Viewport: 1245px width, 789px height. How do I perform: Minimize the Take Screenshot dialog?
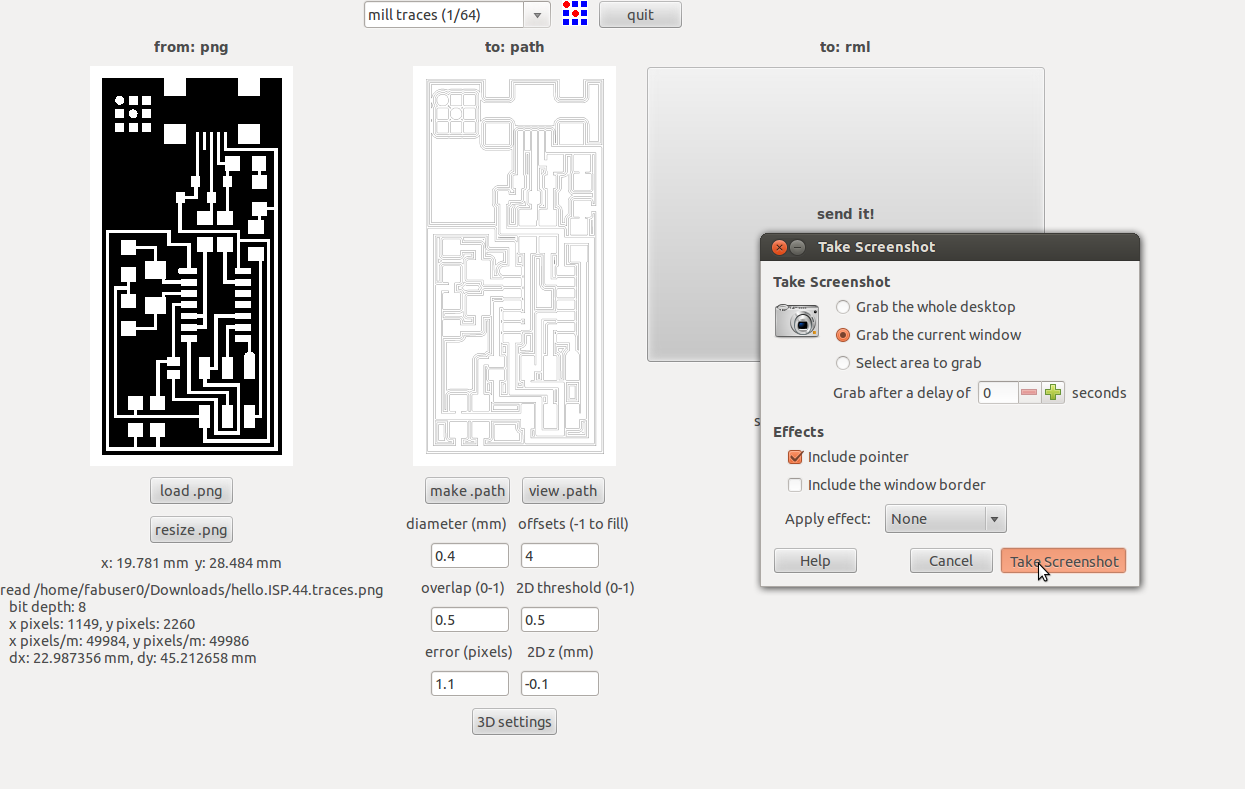(x=797, y=247)
